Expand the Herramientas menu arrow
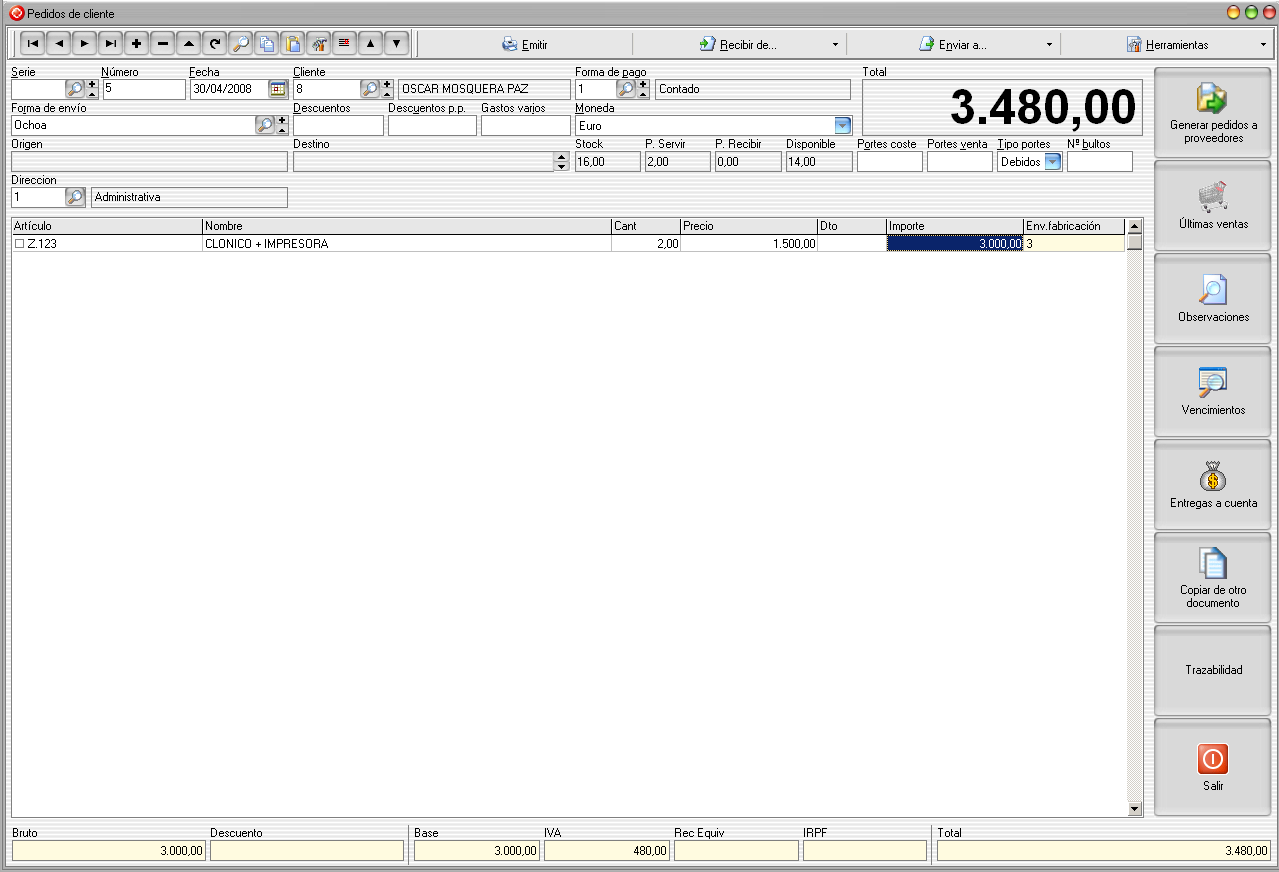Viewport: 1279px width, 872px height. coord(1263,45)
